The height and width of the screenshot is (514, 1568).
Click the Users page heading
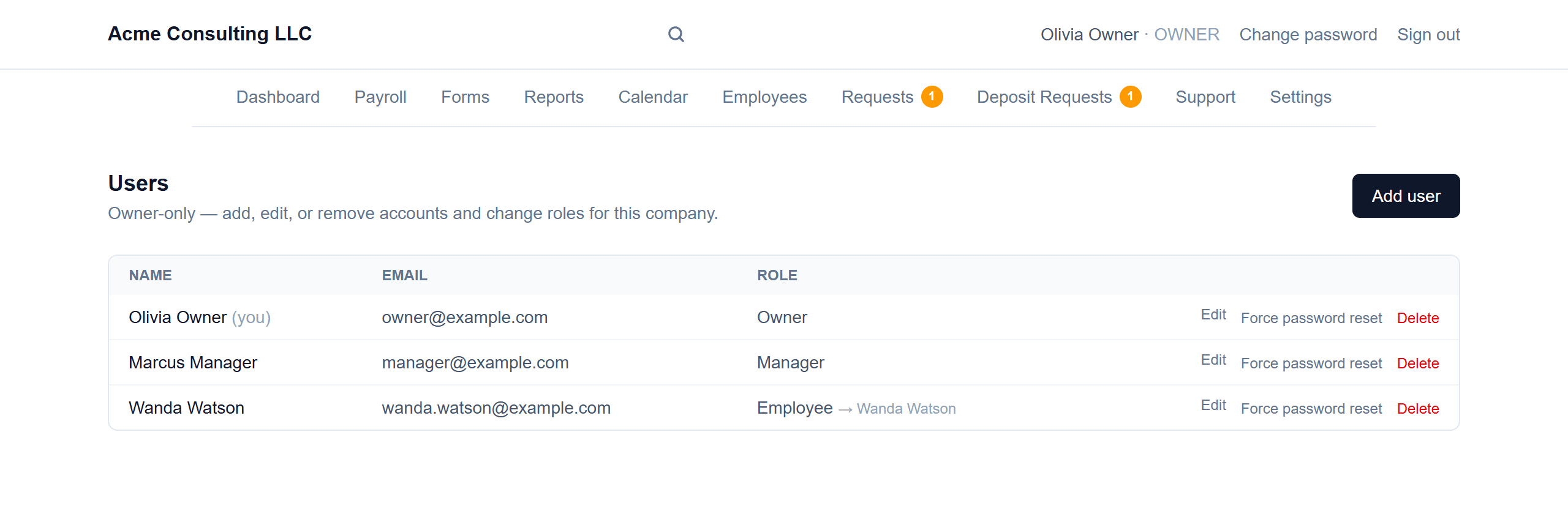(x=138, y=184)
